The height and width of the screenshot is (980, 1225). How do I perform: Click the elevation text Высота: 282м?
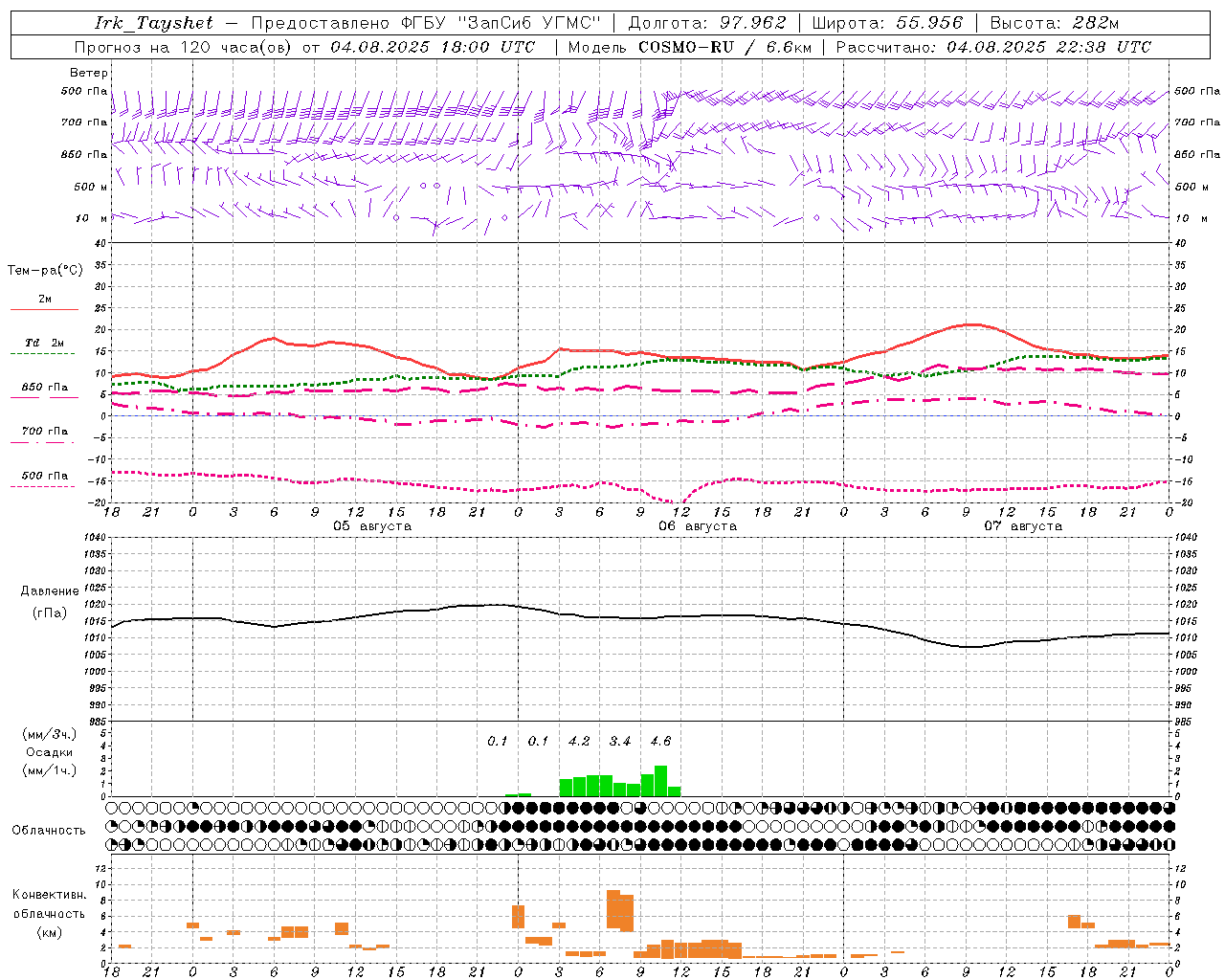coord(1054,23)
